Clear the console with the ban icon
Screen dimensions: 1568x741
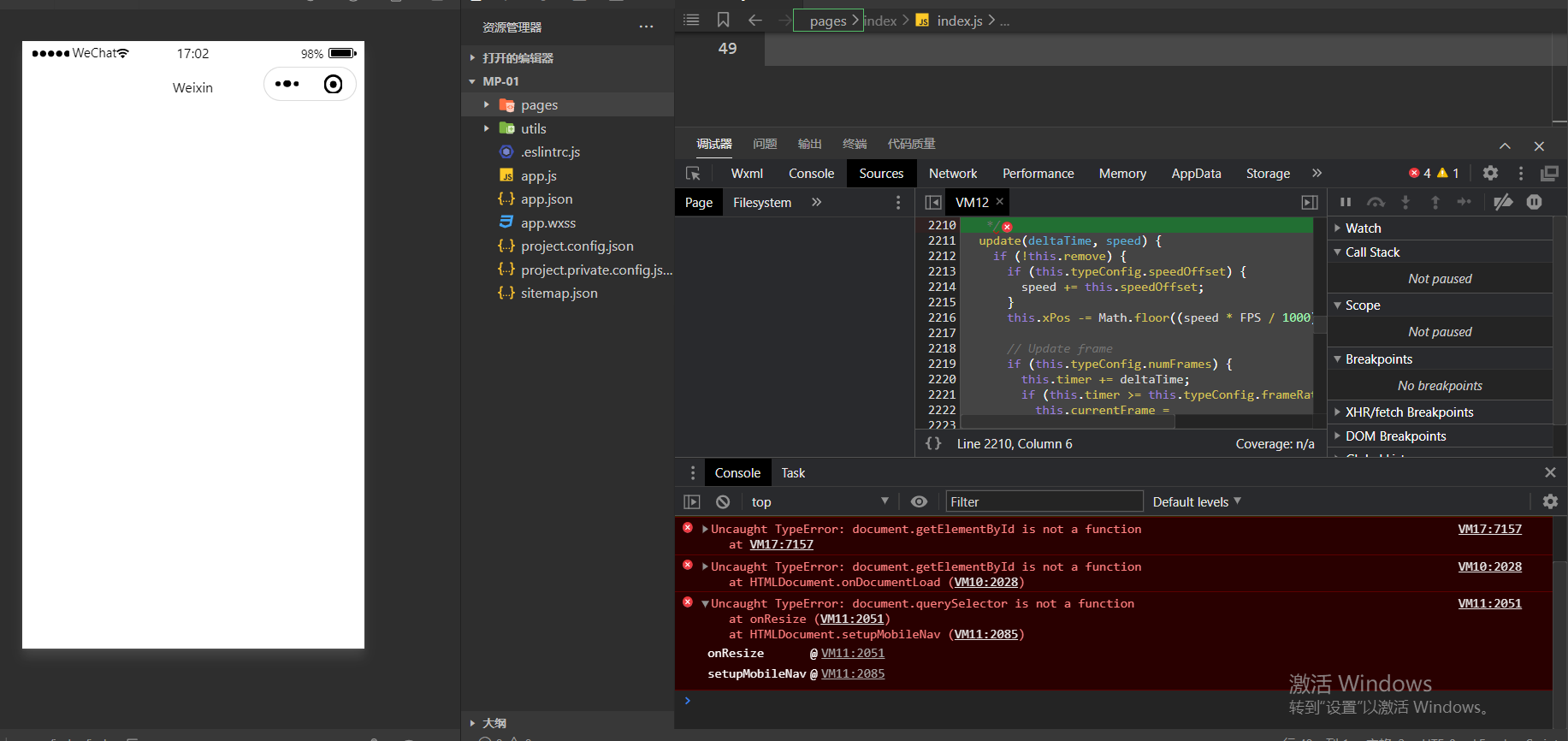click(x=723, y=502)
